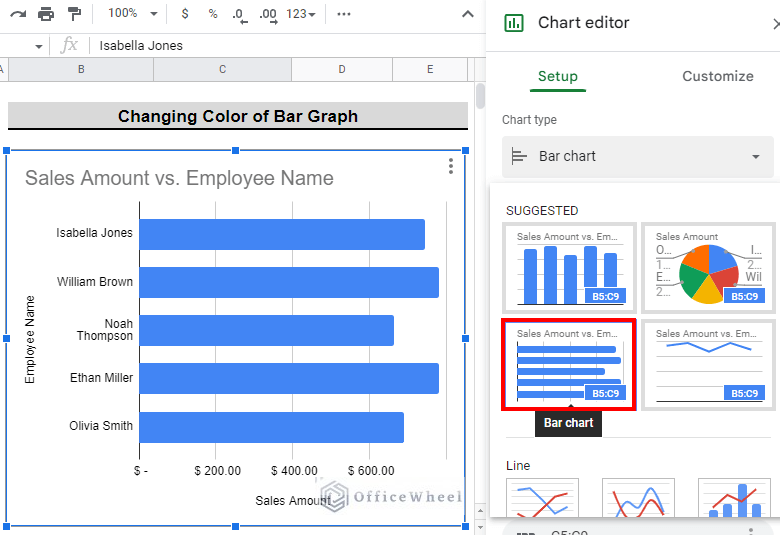Apply percent format icon
The width and height of the screenshot is (780, 535).
point(213,14)
